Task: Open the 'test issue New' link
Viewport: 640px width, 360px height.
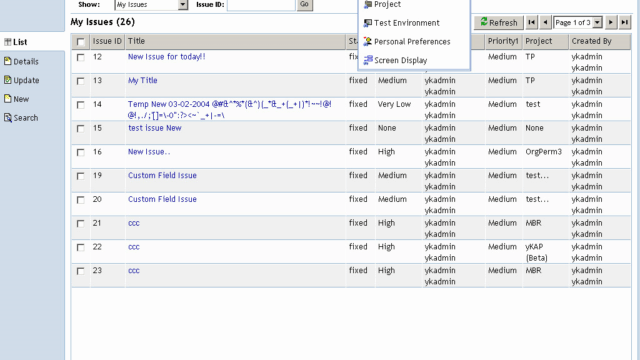Action: (155, 128)
